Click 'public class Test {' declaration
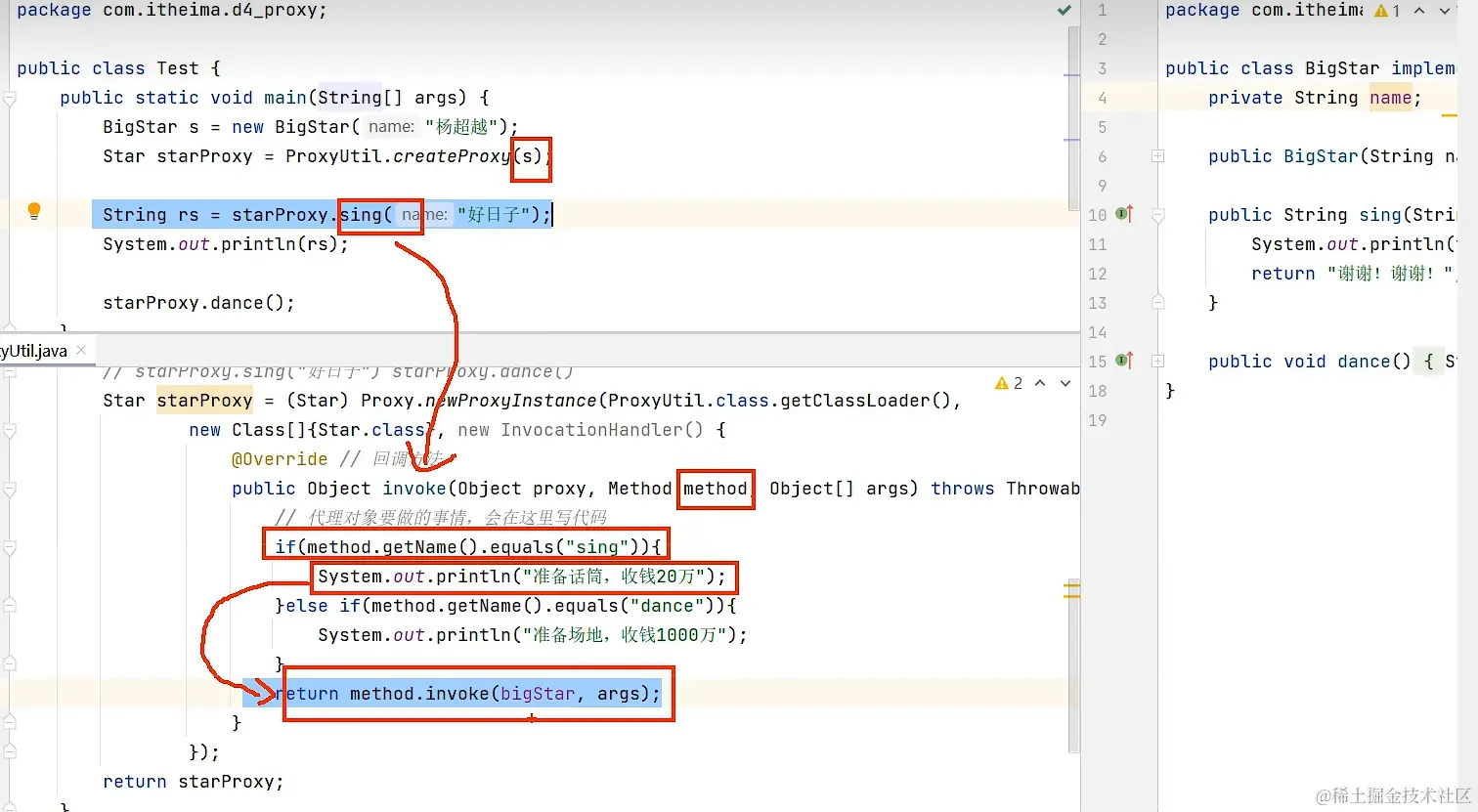Viewport: 1478px width, 812px height. click(118, 68)
